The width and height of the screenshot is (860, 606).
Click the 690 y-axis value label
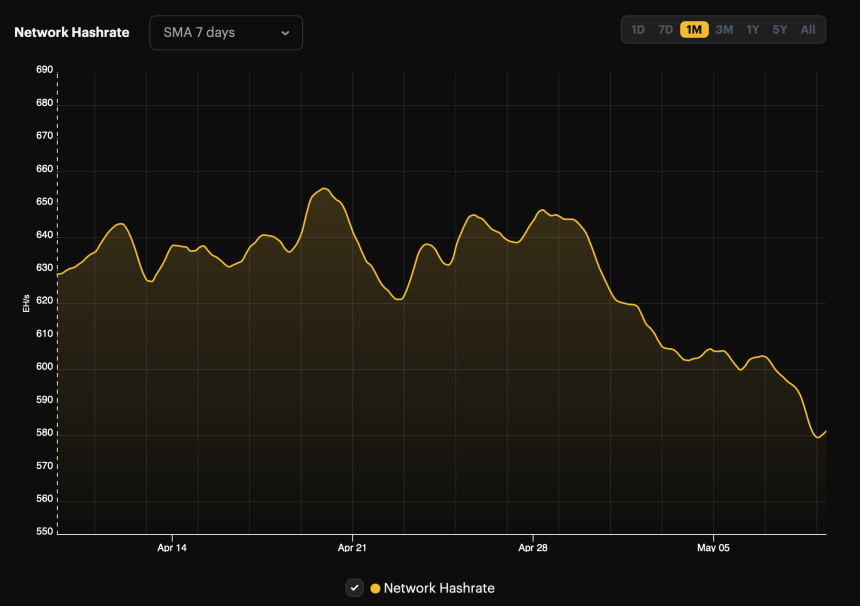[44, 70]
